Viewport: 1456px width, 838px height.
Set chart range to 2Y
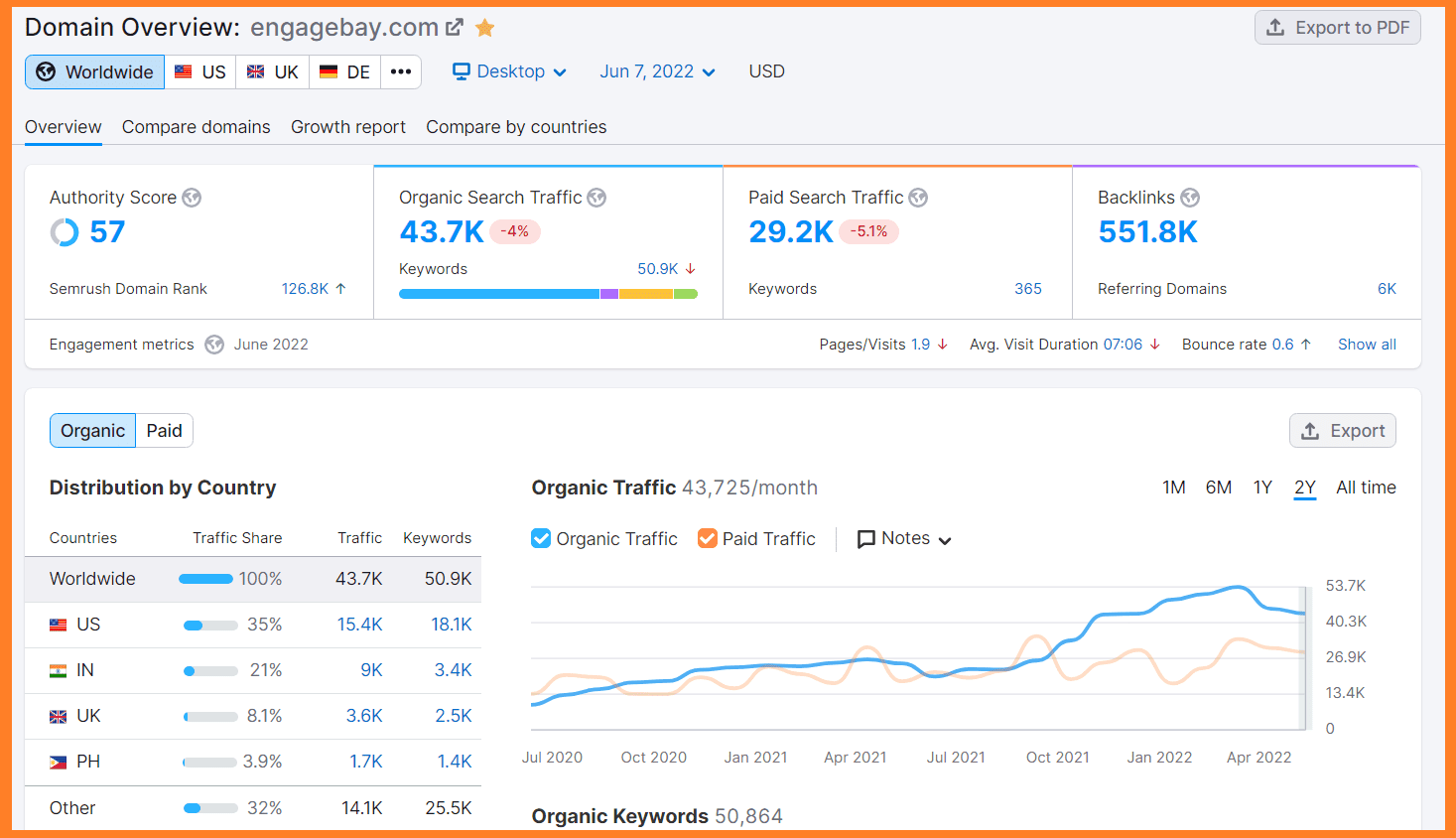(1305, 488)
